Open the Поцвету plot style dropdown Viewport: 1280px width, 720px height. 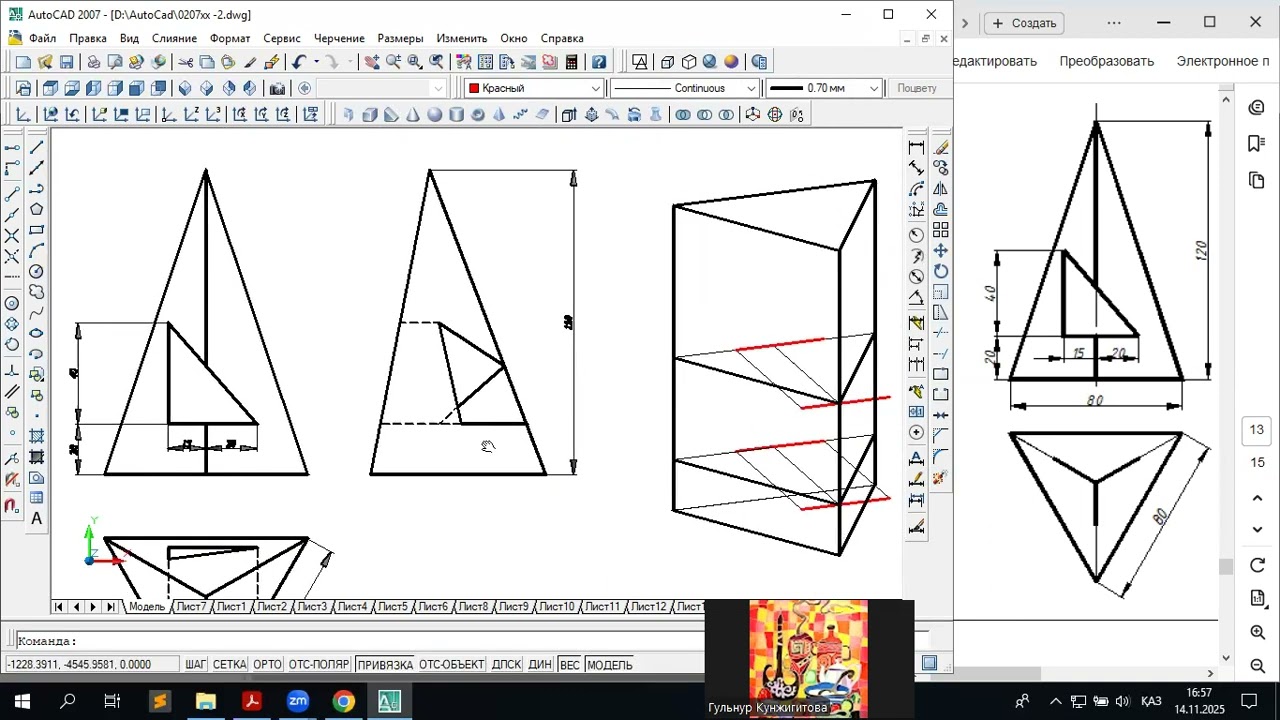tap(917, 88)
